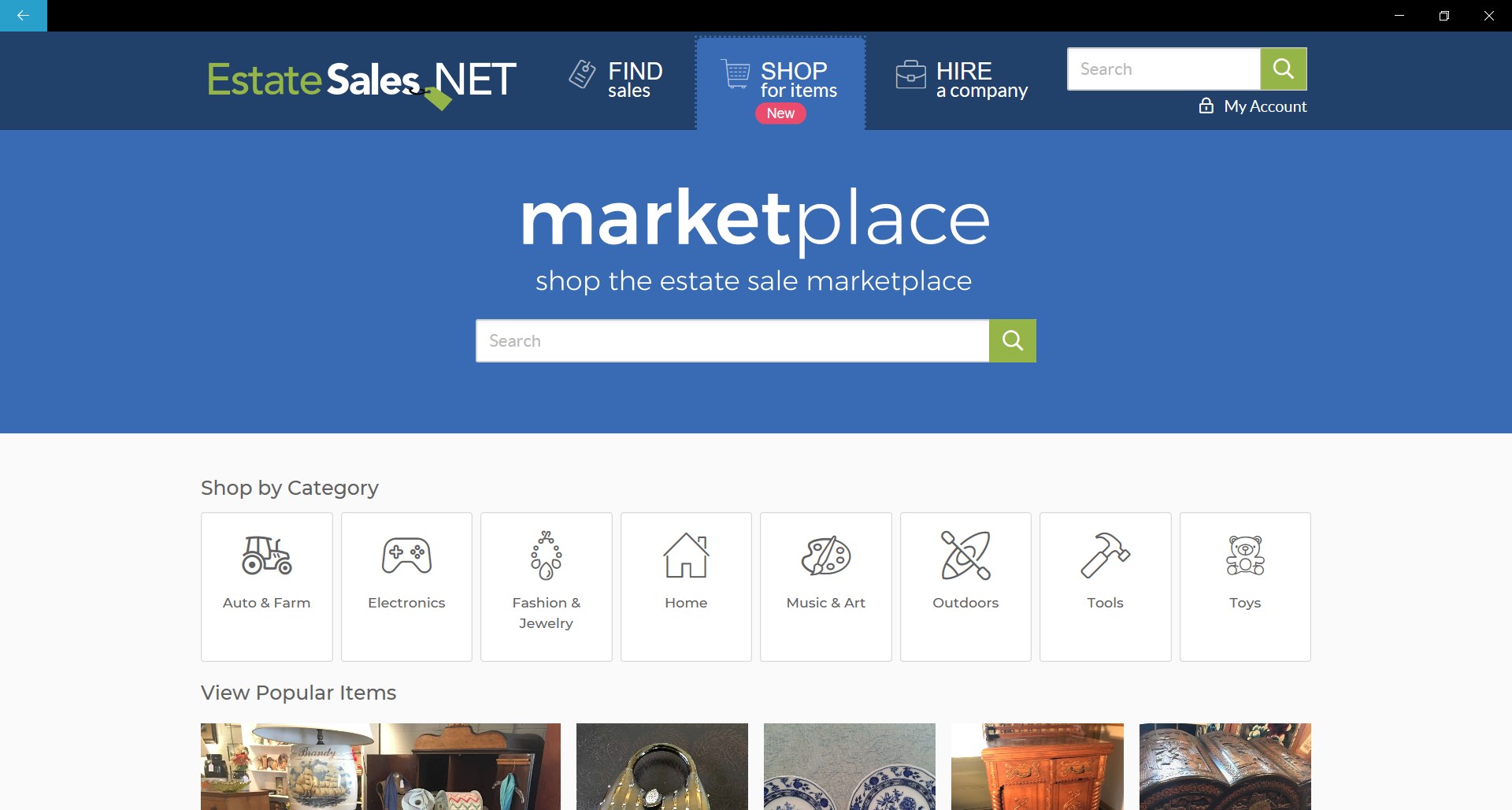Open the Fashion & Jewelry necklace category
Image resolution: width=1512 pixels, height=810 pixels.
point(547,586)
